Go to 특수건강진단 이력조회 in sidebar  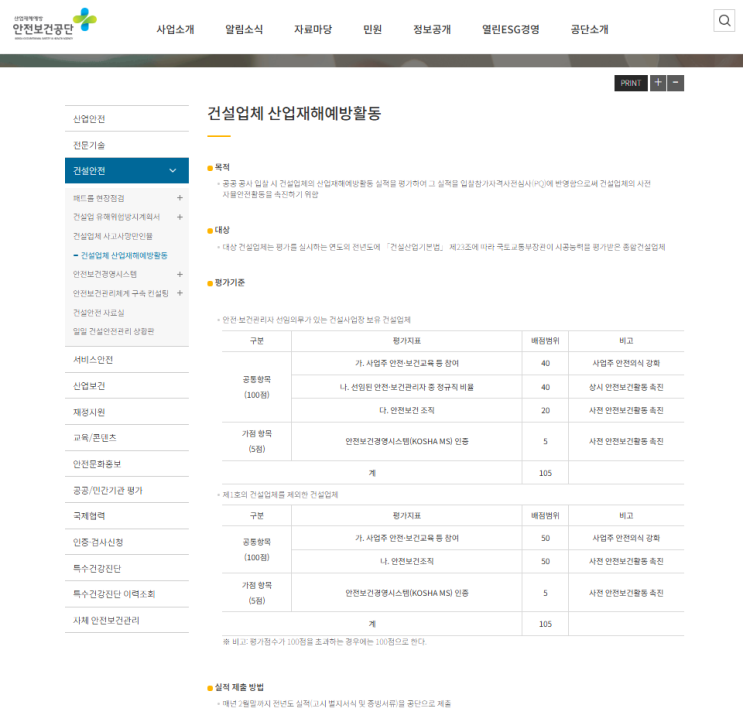pos(127,594)
